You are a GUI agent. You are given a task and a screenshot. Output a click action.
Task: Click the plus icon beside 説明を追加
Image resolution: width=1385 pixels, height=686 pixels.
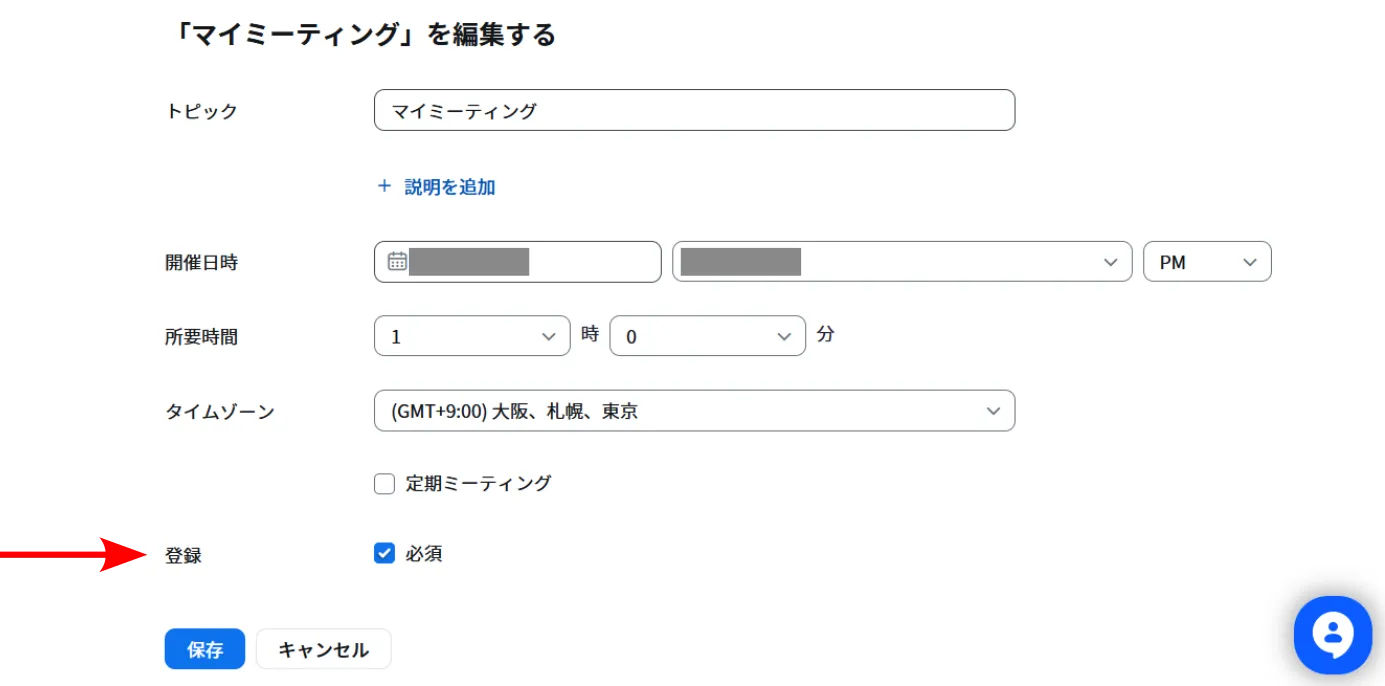pos(384,186)
